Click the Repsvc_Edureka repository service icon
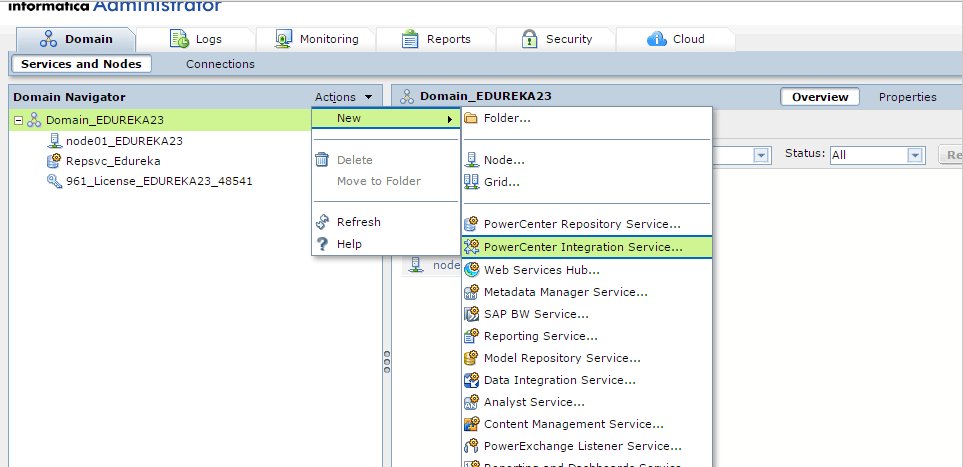The image size is (963, 467). click(54, 161)
